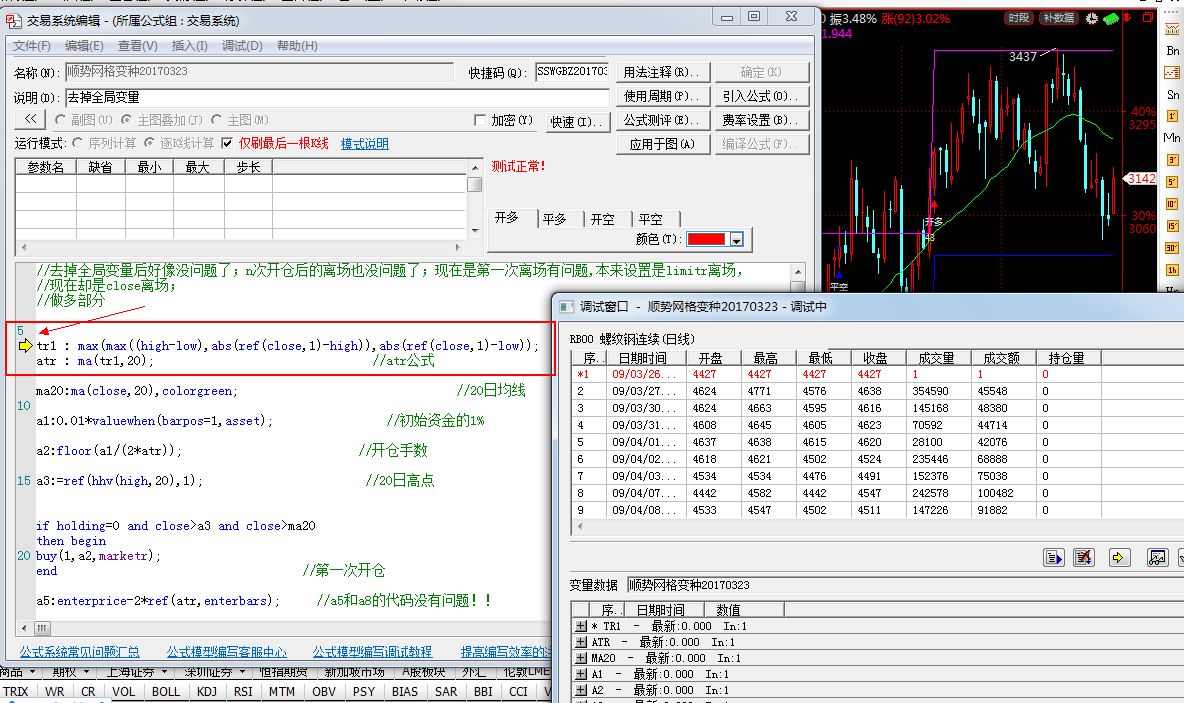The height and width of the screenshot is (703, 1184).
Task: Select the Bn period in right sidebar
Action: point(1172,51)
